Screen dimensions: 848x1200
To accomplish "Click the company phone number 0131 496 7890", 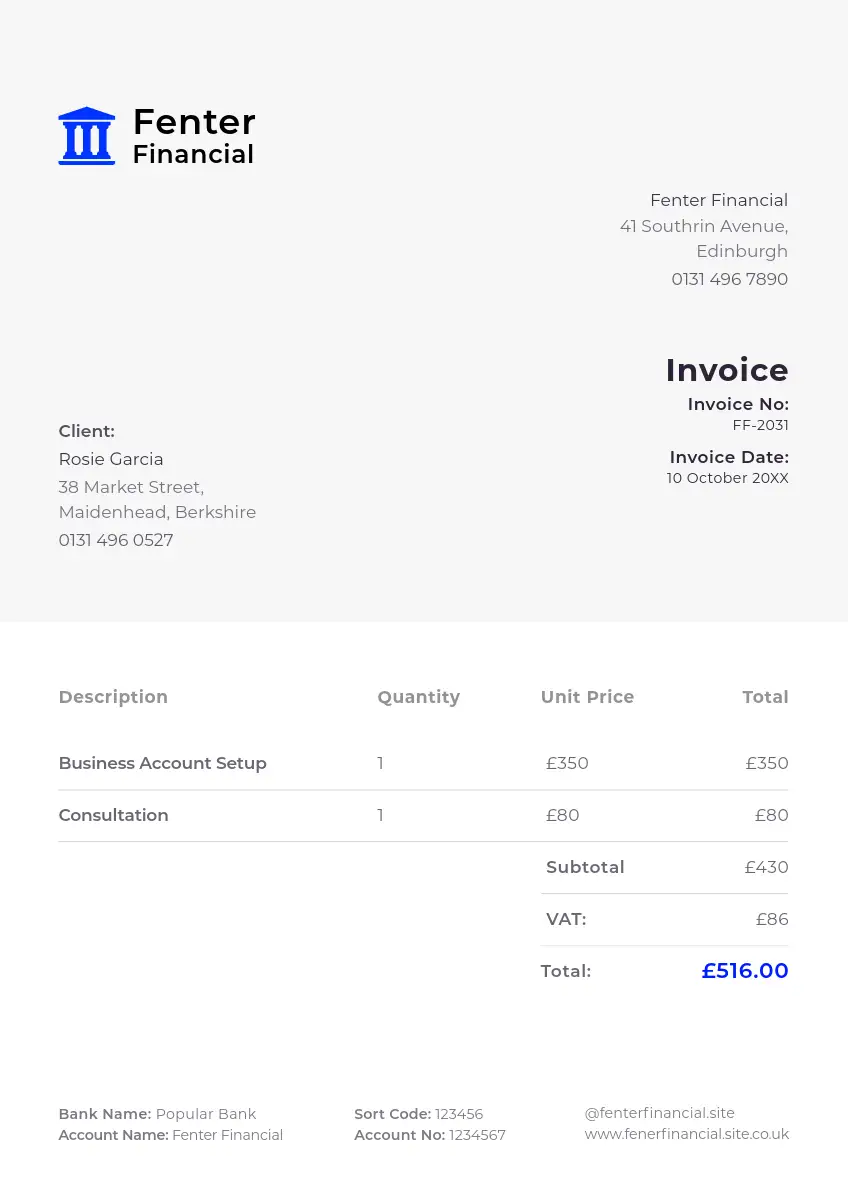I will coord(729,279).
